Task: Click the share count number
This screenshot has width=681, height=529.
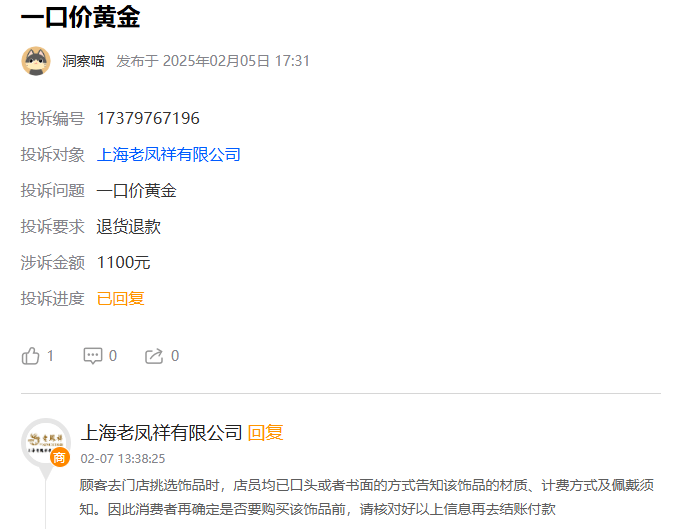Action: tap(175, 356)
